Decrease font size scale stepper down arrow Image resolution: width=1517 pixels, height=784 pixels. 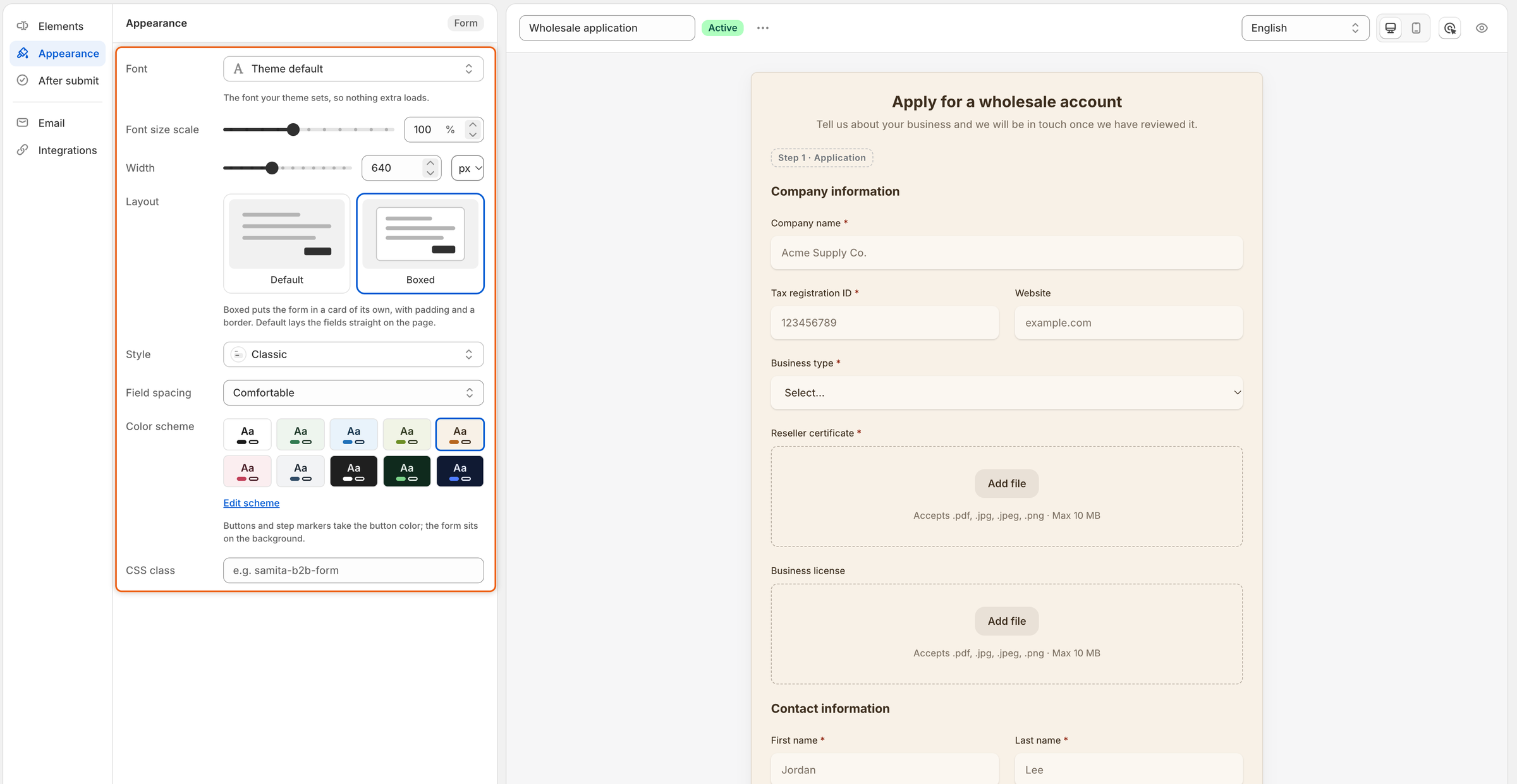(473, 135)
